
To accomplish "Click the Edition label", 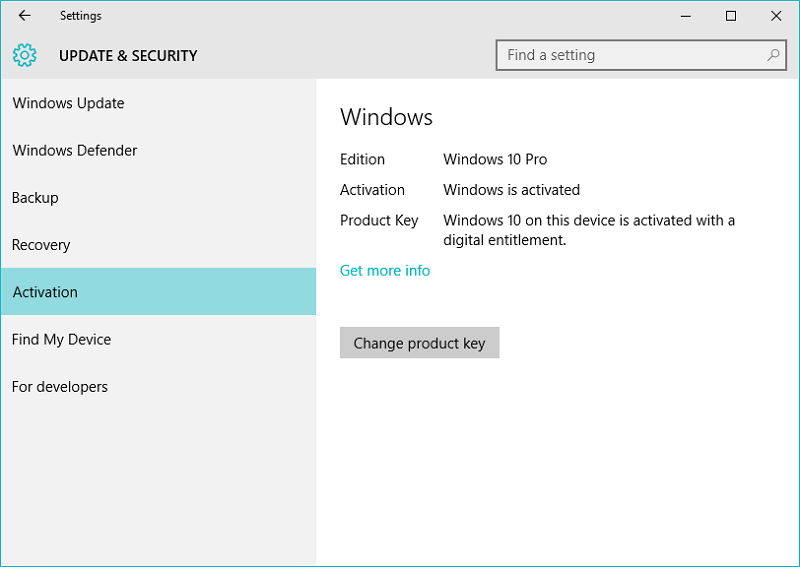I will click(x=362, y=159).
